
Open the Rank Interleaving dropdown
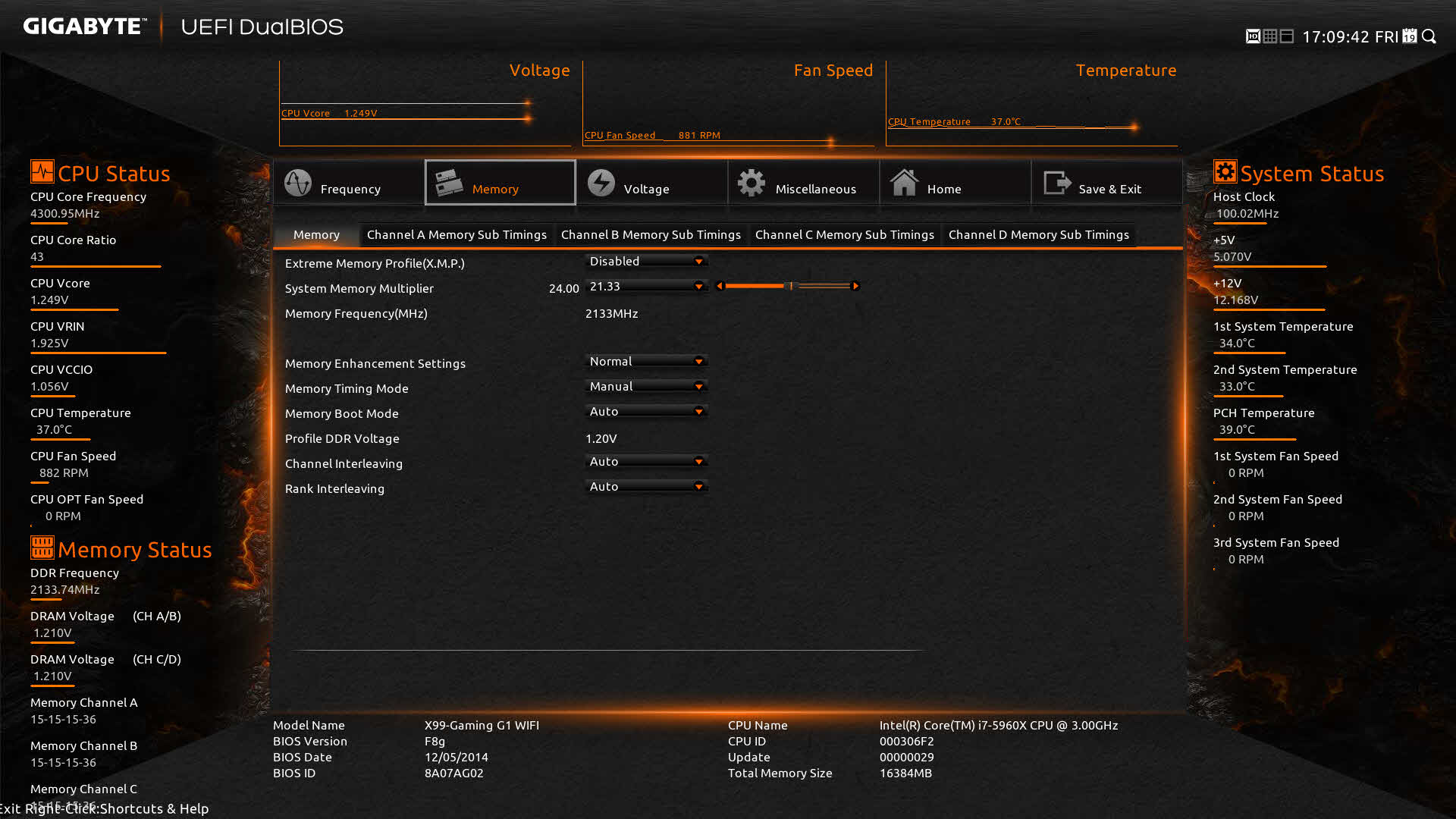pyautogui.click(x=646, y=486)
